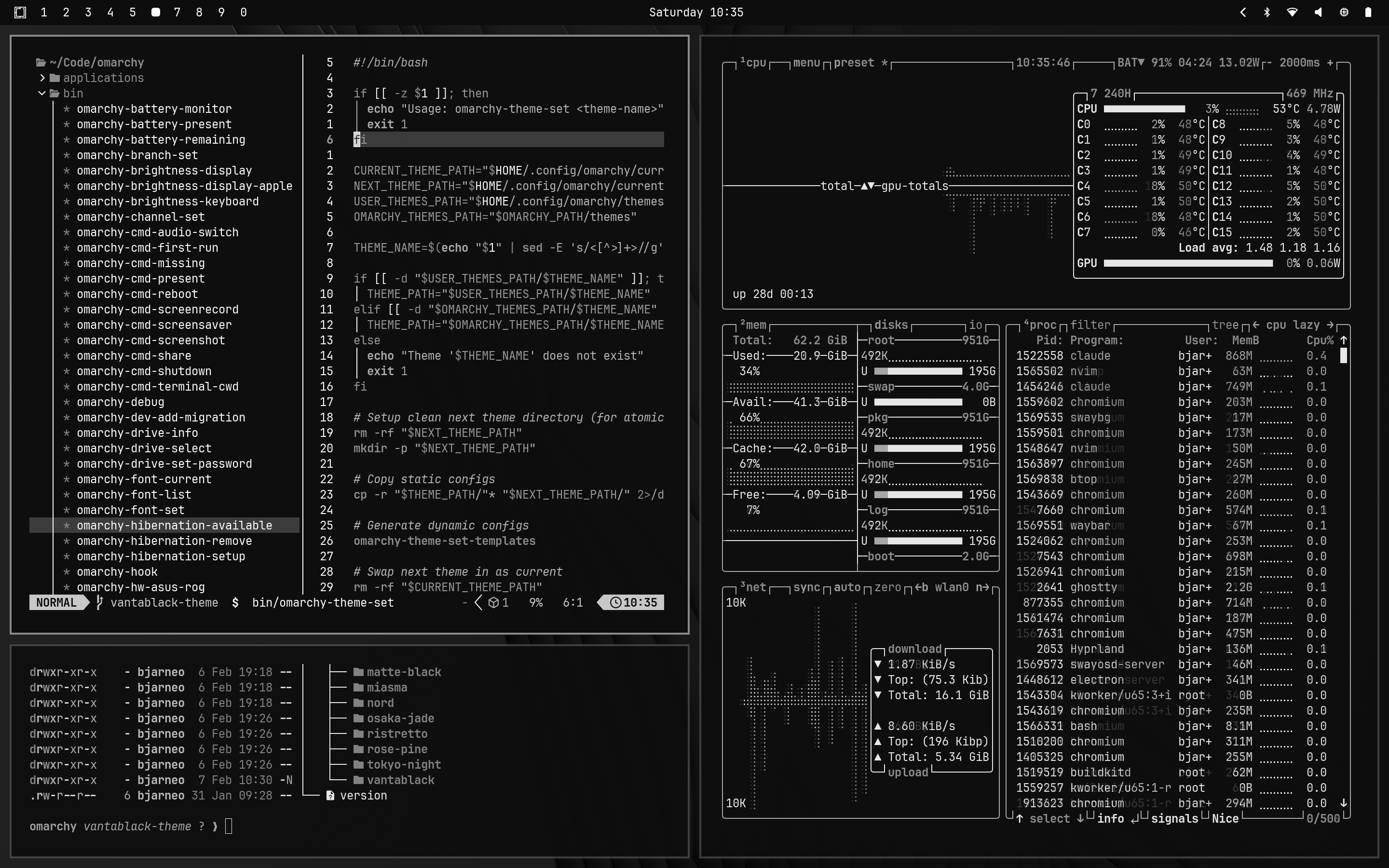Image resolution: width=1389 pixels, height=868 pixels.
Task: Click the Wi-Fi status icon
Action: click(x=1292, y=12)
